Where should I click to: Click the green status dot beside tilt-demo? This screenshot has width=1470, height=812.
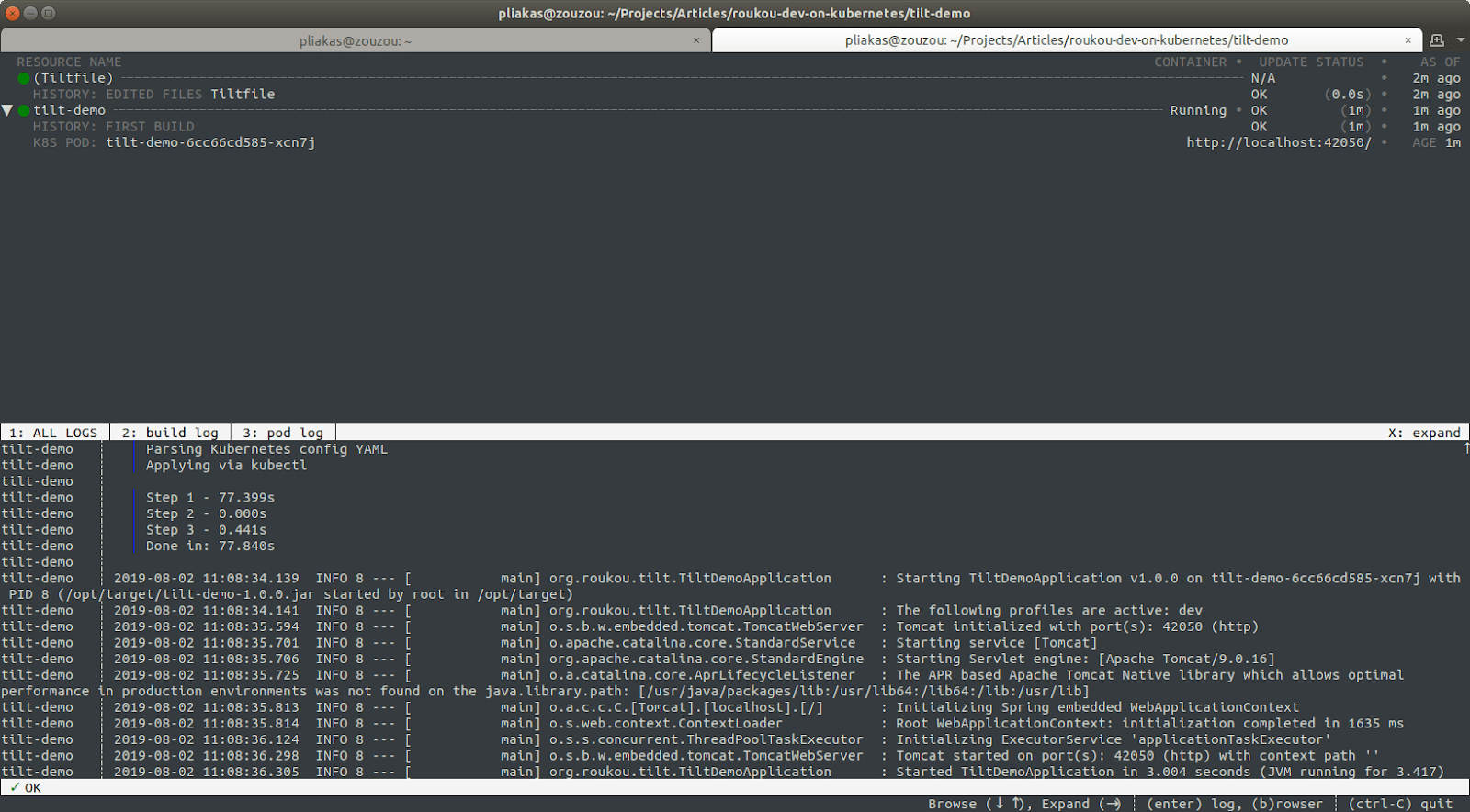tap(24, 110)
